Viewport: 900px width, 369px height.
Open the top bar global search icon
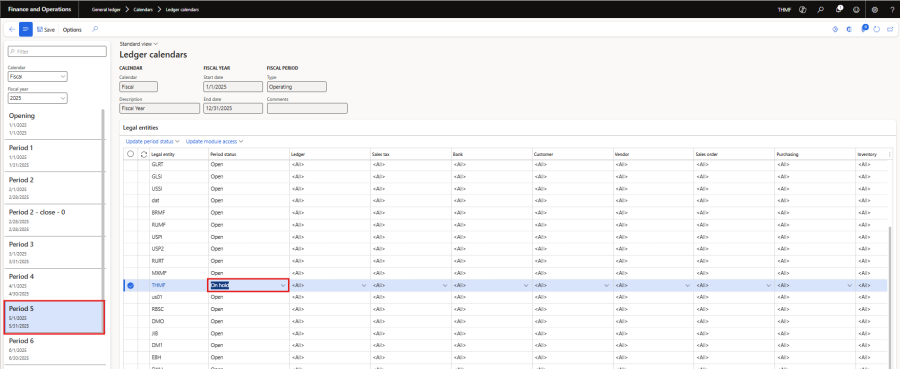pyautogui.click(x=821, y=10)
